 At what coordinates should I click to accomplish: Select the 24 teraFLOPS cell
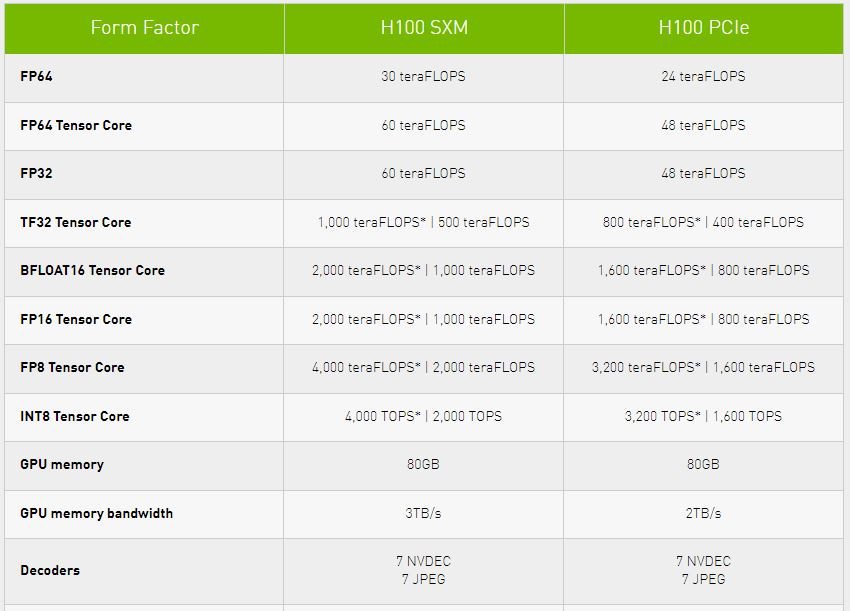[x=703, y=77]
